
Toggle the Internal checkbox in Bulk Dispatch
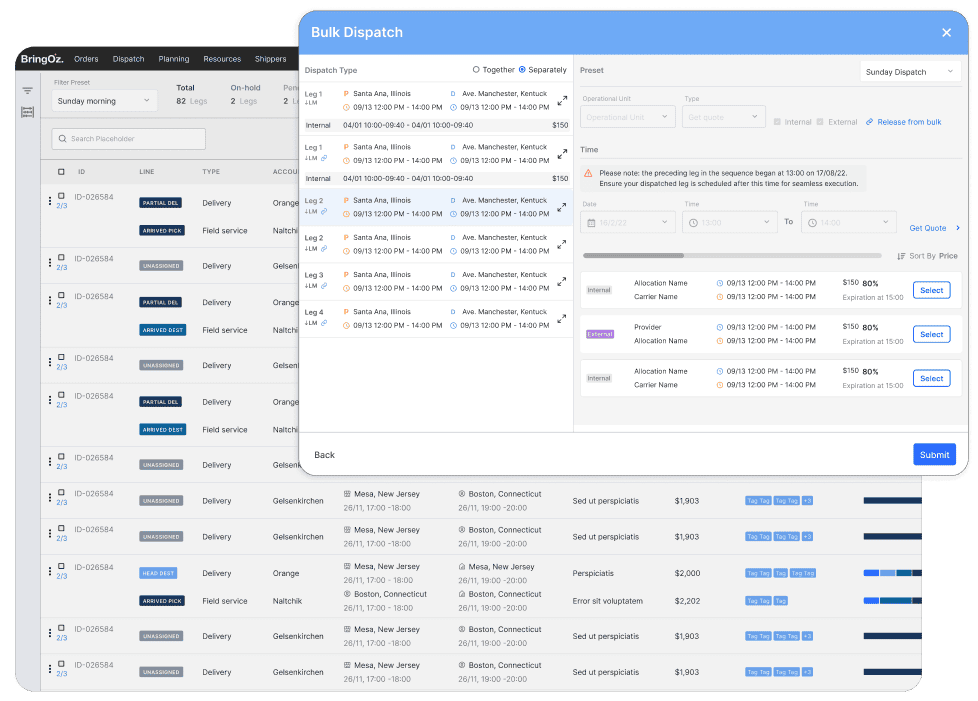pyautogui.click(x=777, y=122)
